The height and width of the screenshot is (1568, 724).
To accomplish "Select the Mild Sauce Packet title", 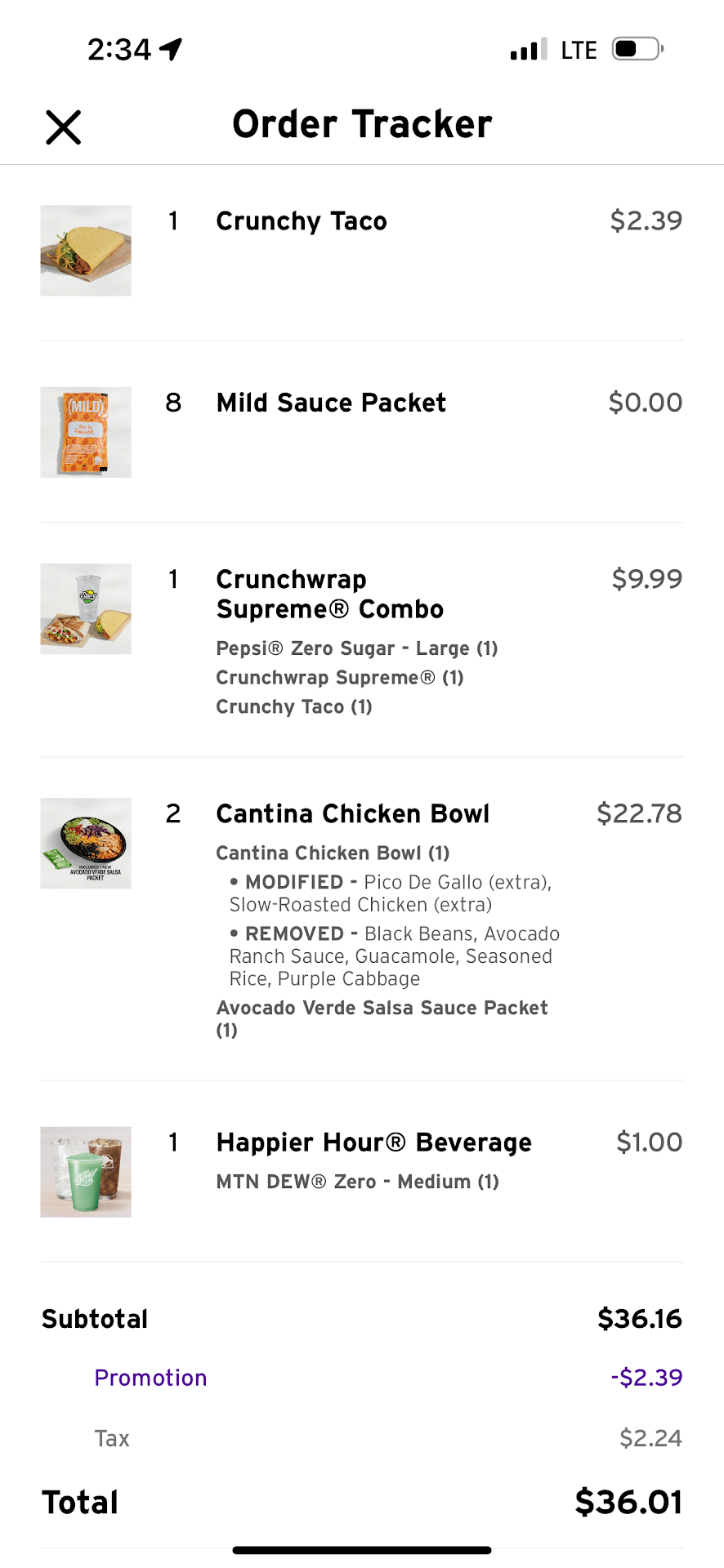I will pos(331,403).
